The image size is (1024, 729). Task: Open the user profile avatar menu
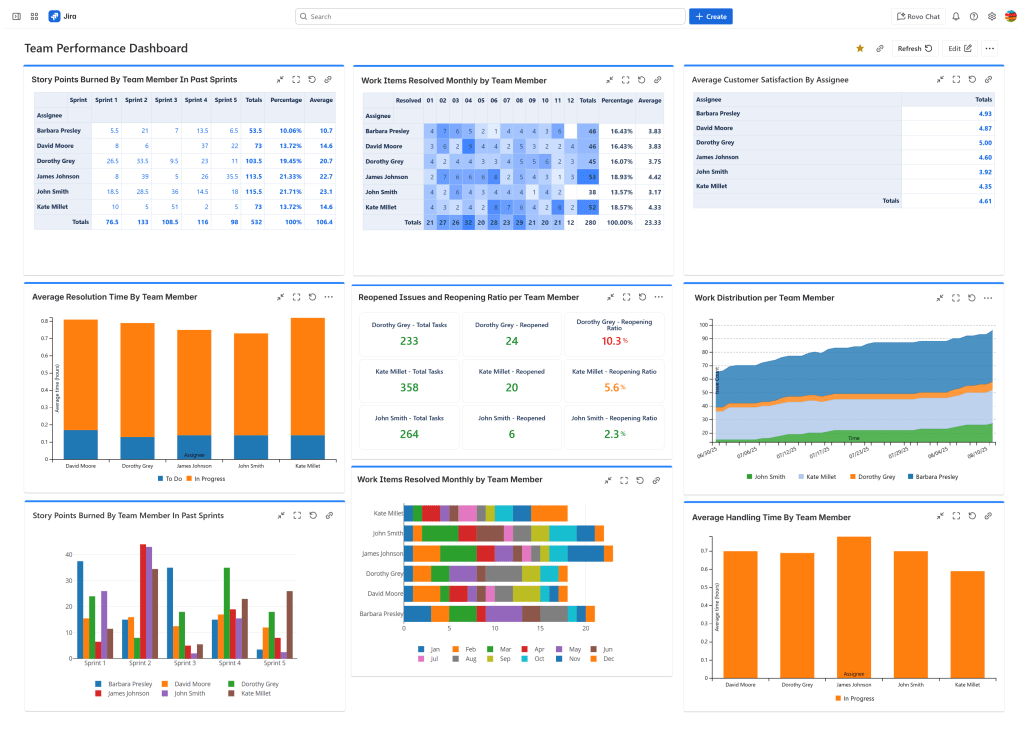pyautogui.click(x=1010, y=17)
